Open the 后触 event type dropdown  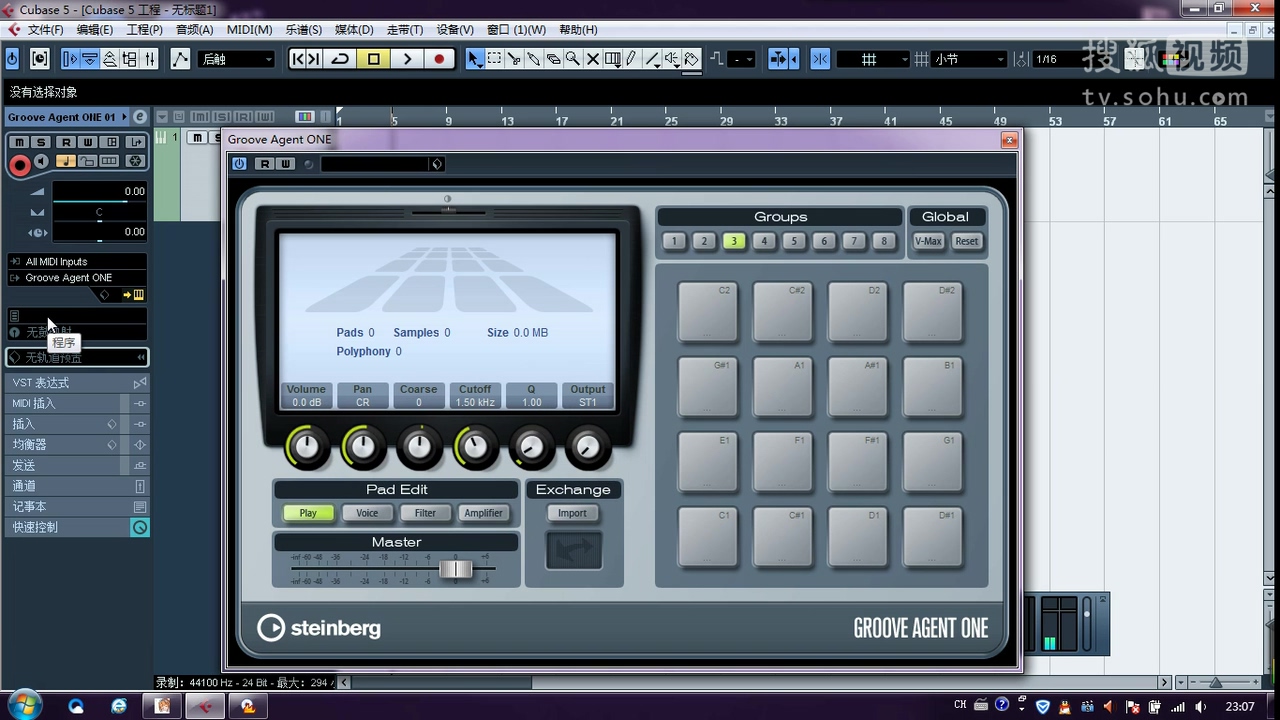click(x=236, y=58)
